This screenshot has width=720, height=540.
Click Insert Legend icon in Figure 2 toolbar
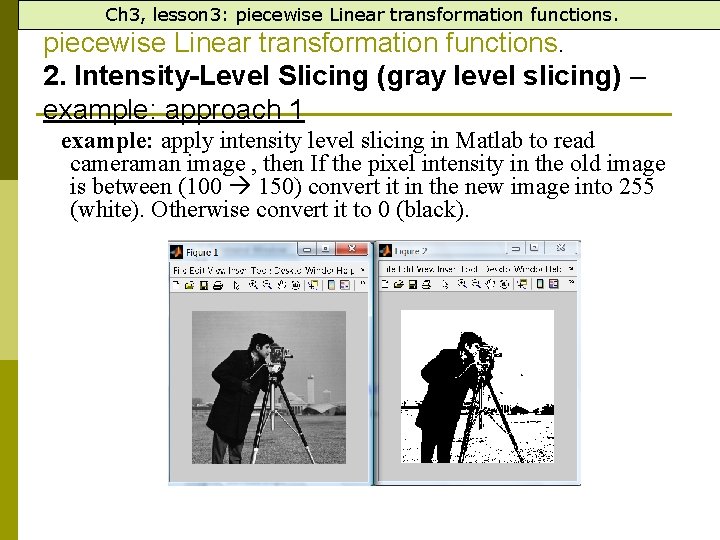coord(554,284)
